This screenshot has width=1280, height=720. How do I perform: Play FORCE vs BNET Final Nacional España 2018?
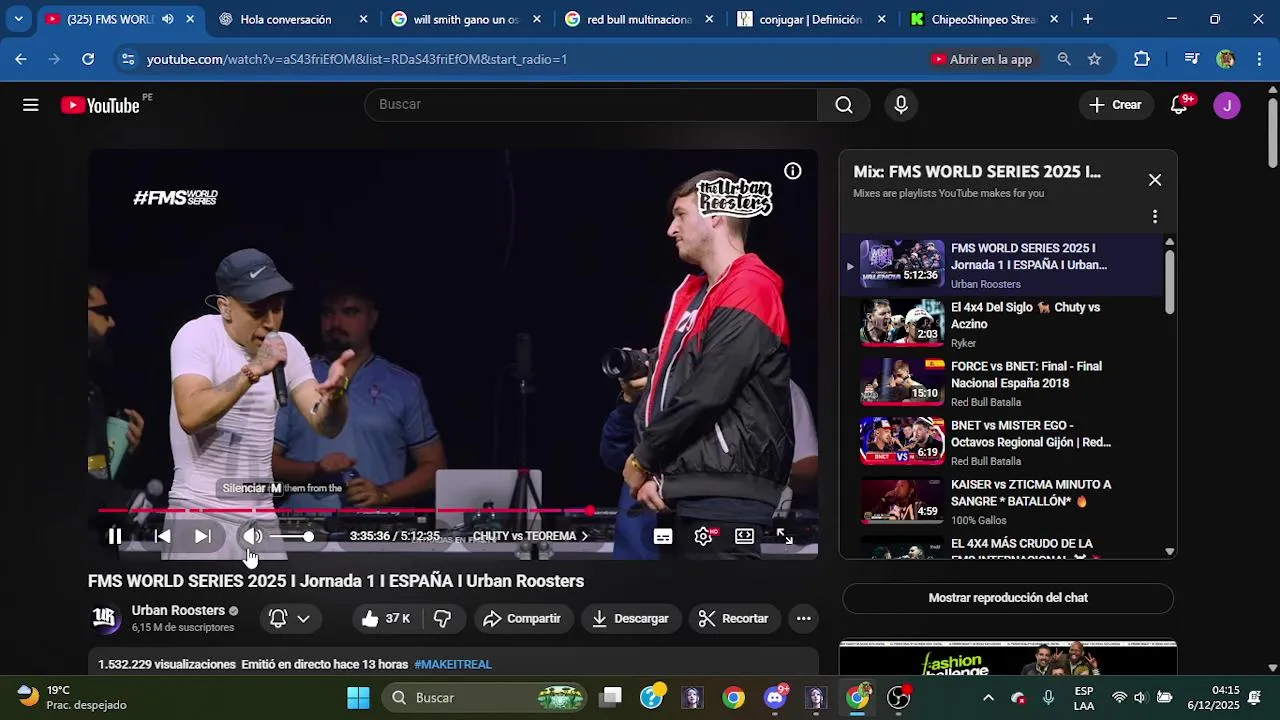tap(1000, 382)
